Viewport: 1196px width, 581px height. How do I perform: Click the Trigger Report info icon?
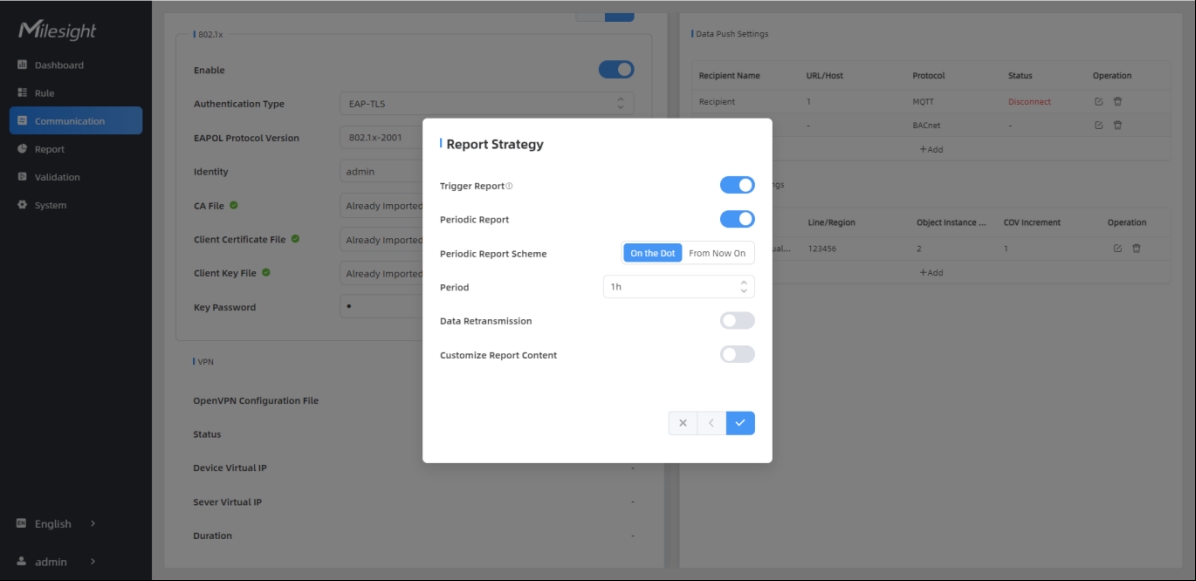(x=509, y=187)
